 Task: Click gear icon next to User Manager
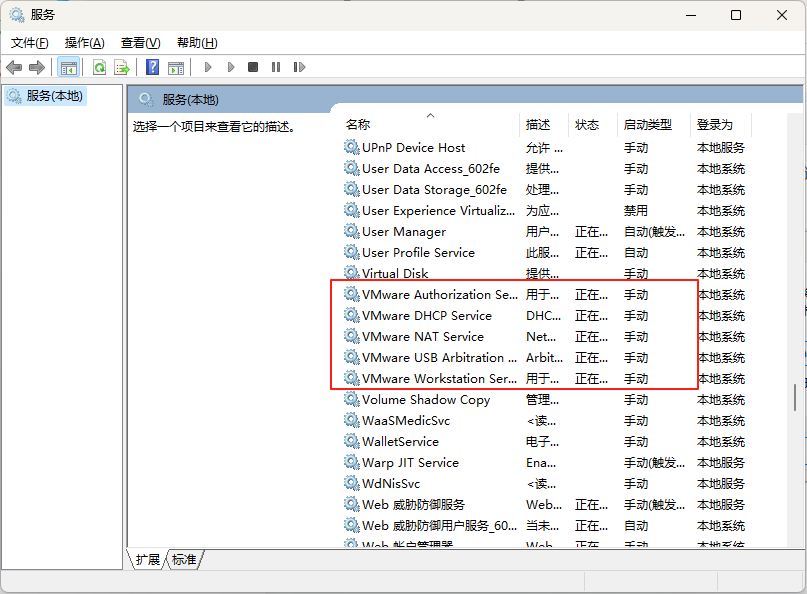click(352, 231)
